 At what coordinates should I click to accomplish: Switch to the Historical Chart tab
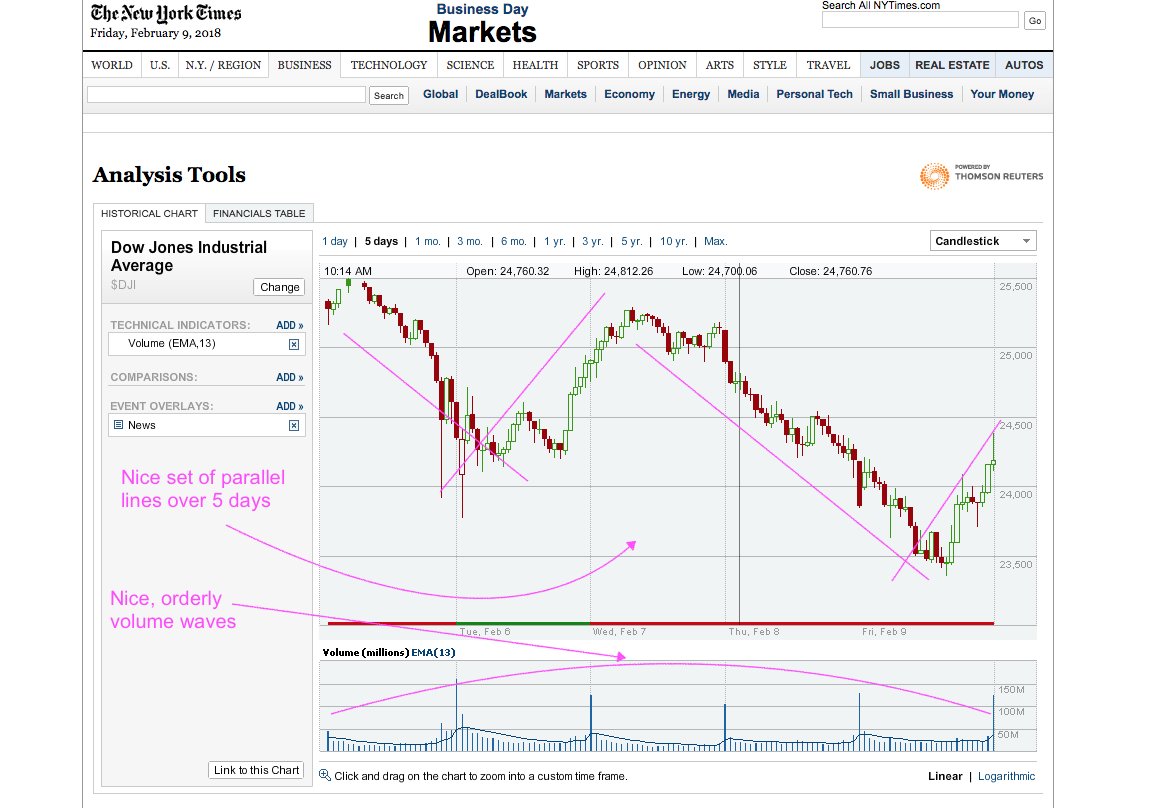[149, 213]
